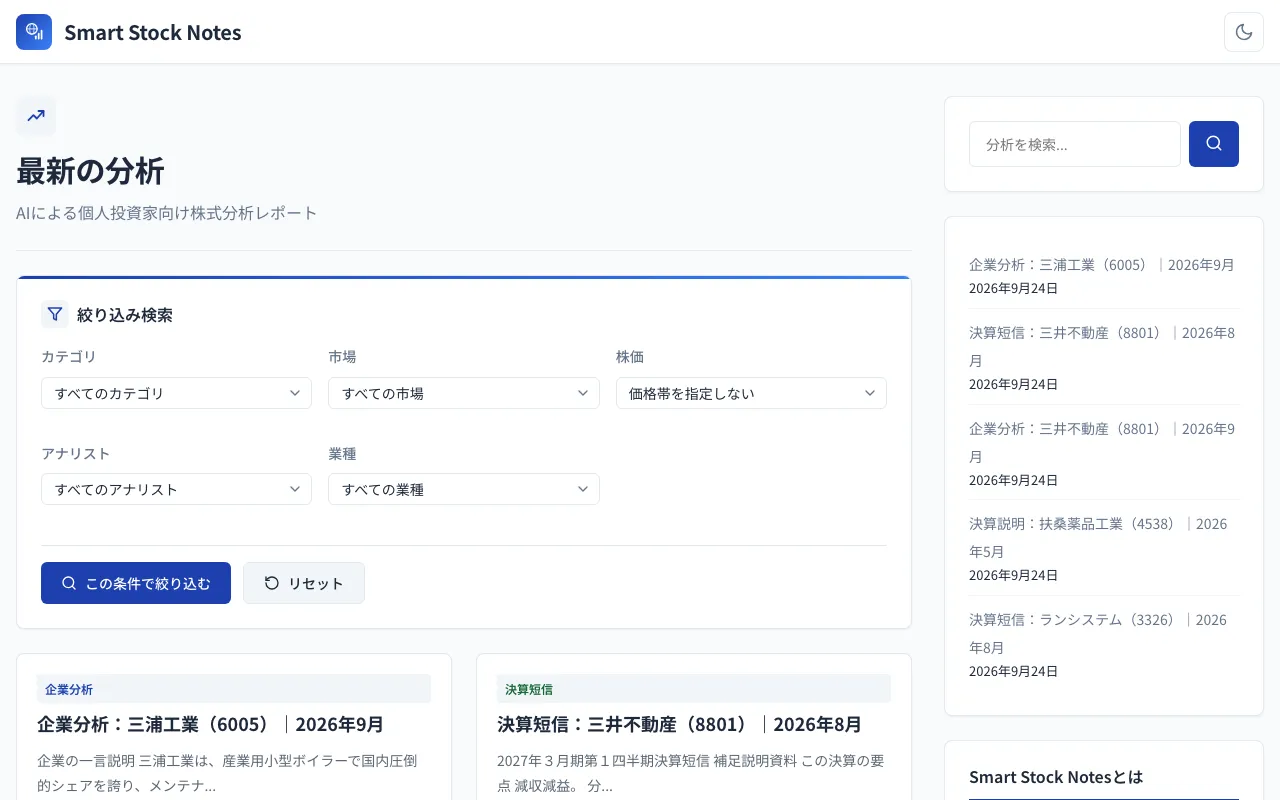Viewport: 1280px width, 800px height.
Task: Open the 業種 dropdown
Action: pyautogui.click(x=464, y=489)
